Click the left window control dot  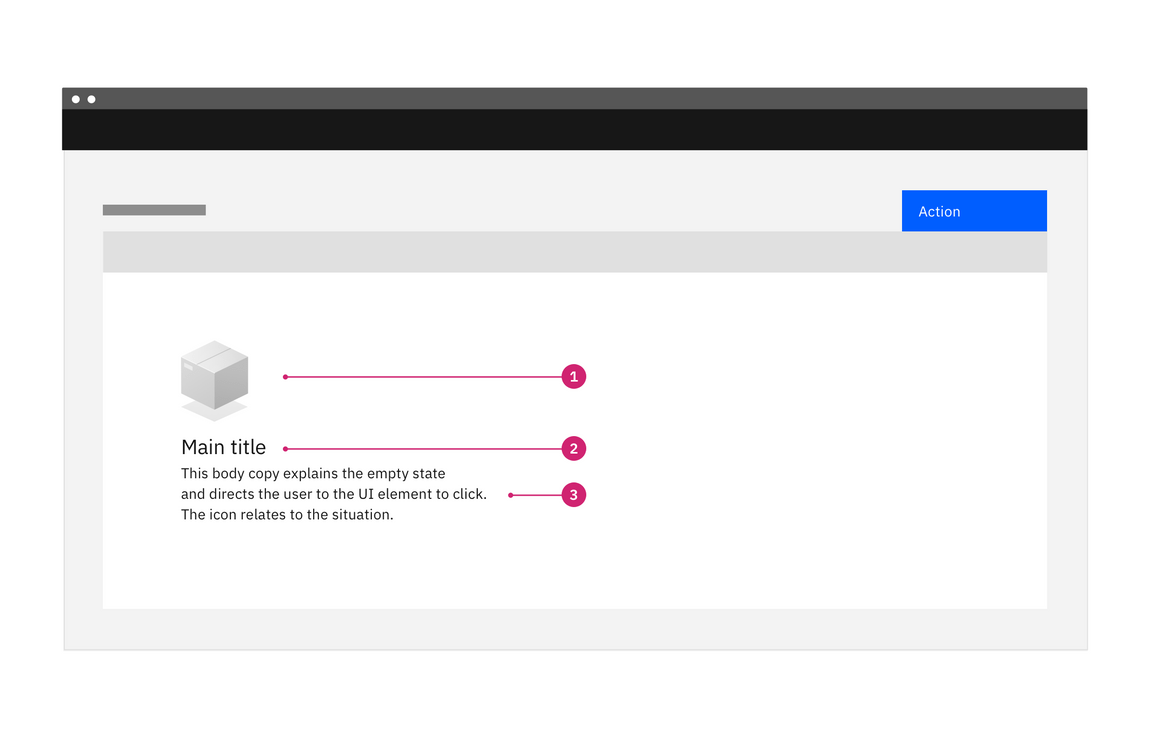point(78,98)
